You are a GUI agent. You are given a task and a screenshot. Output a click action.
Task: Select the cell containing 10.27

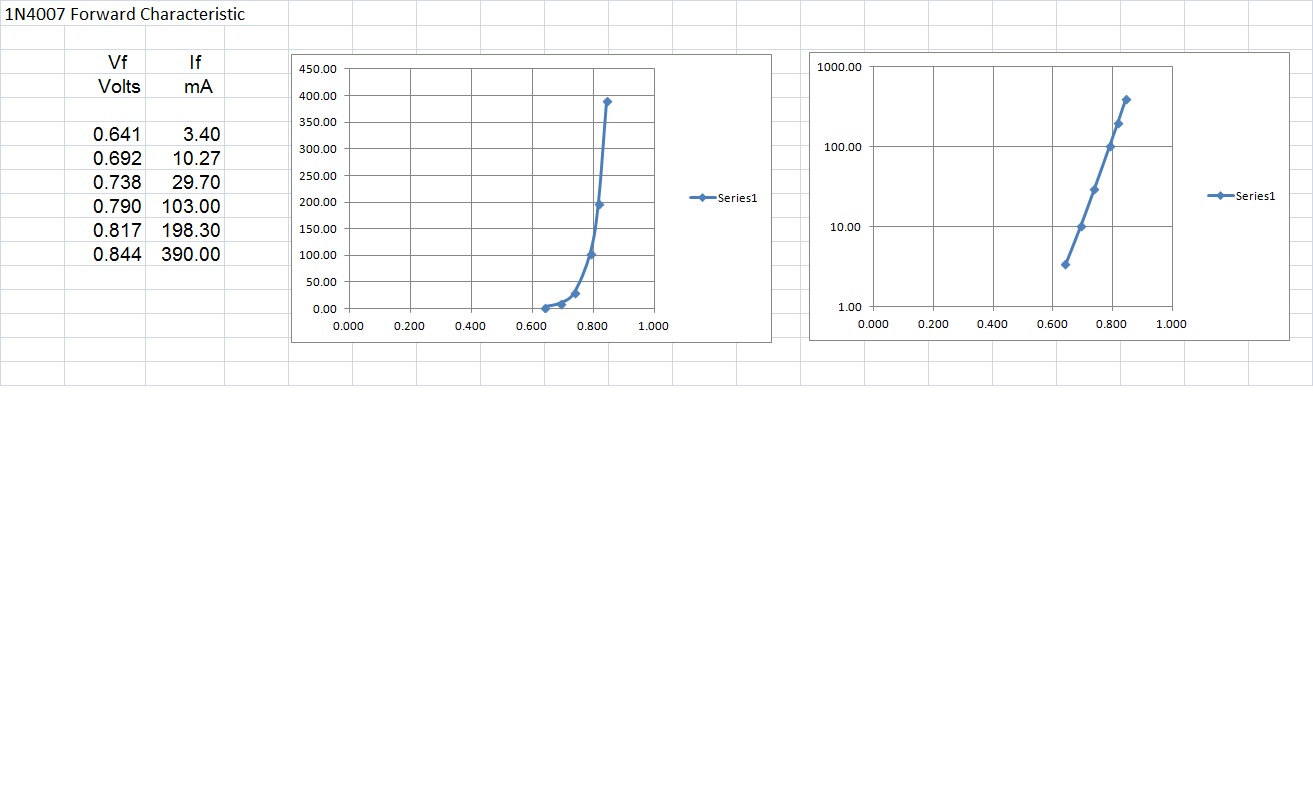pos(197,158)
